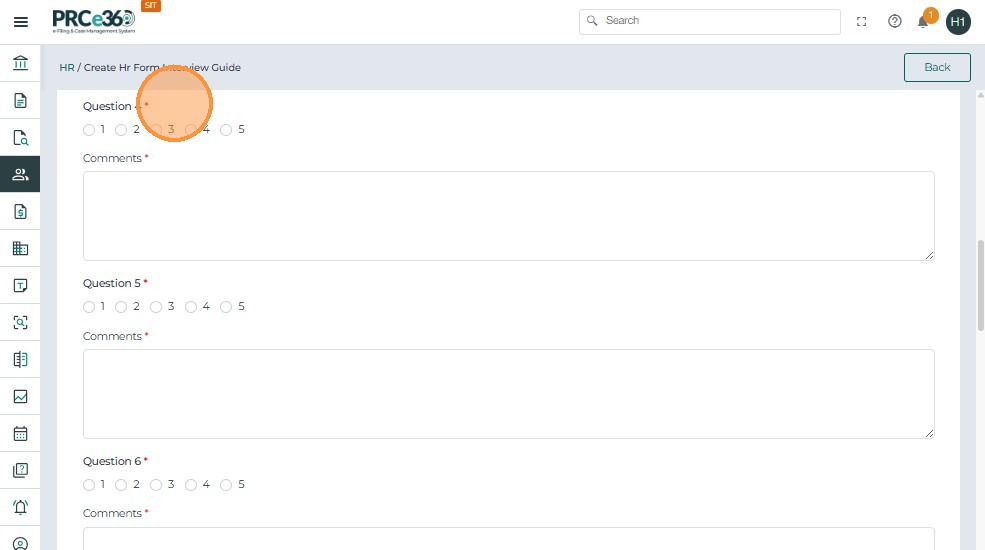The width and height of the screenshot is (985, 550).
Task: Toggle fullscreen mode icon
Action: (x=861, y=21)
